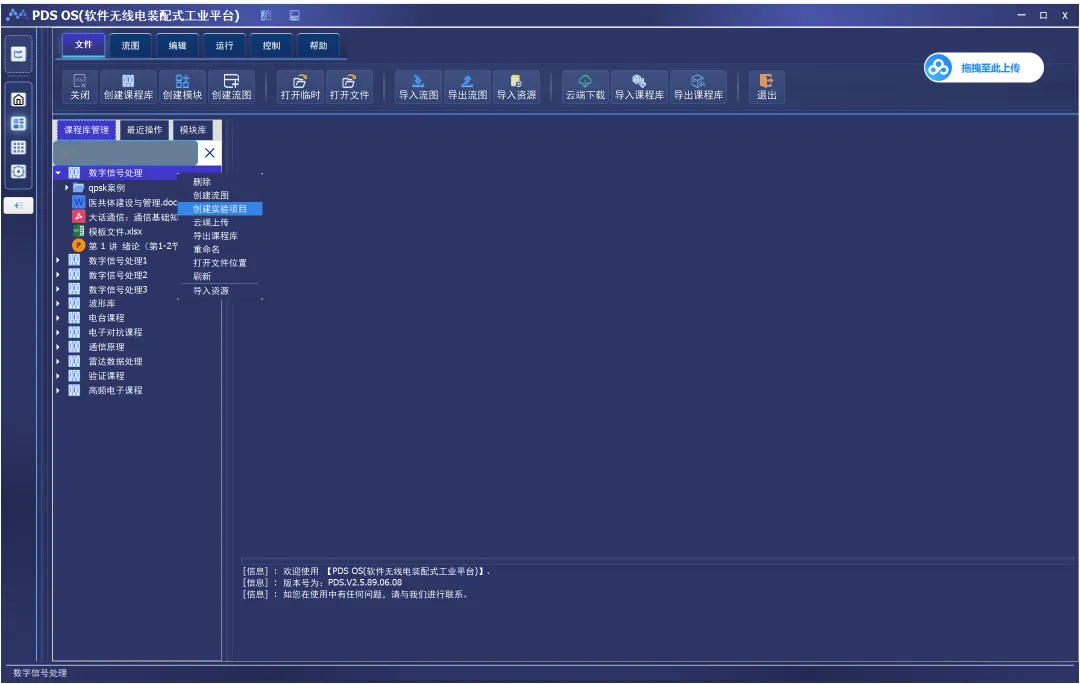Click 打开临时 in the toolbar
The image size is (1080, 684).
click(300, 87)
